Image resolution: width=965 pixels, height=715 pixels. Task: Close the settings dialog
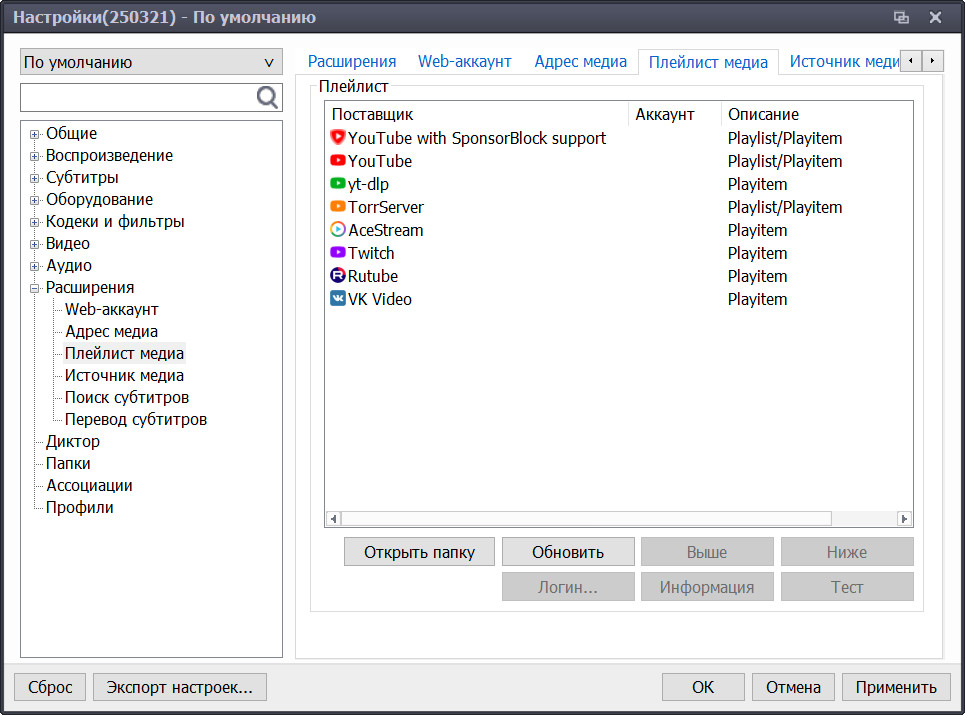[x=935, y=17]
